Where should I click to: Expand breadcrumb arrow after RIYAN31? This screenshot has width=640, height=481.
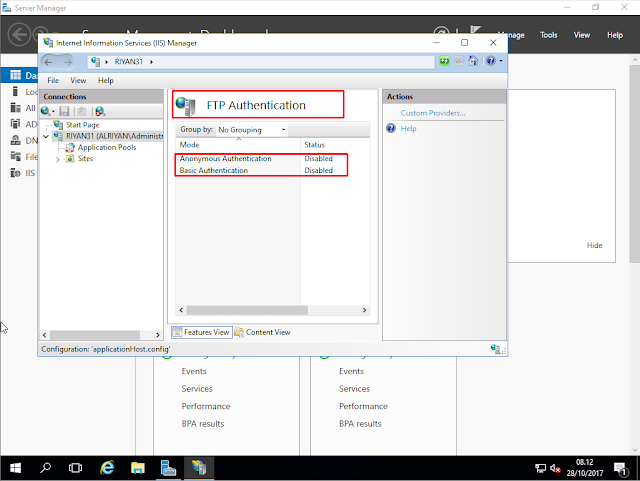point(151,62)
